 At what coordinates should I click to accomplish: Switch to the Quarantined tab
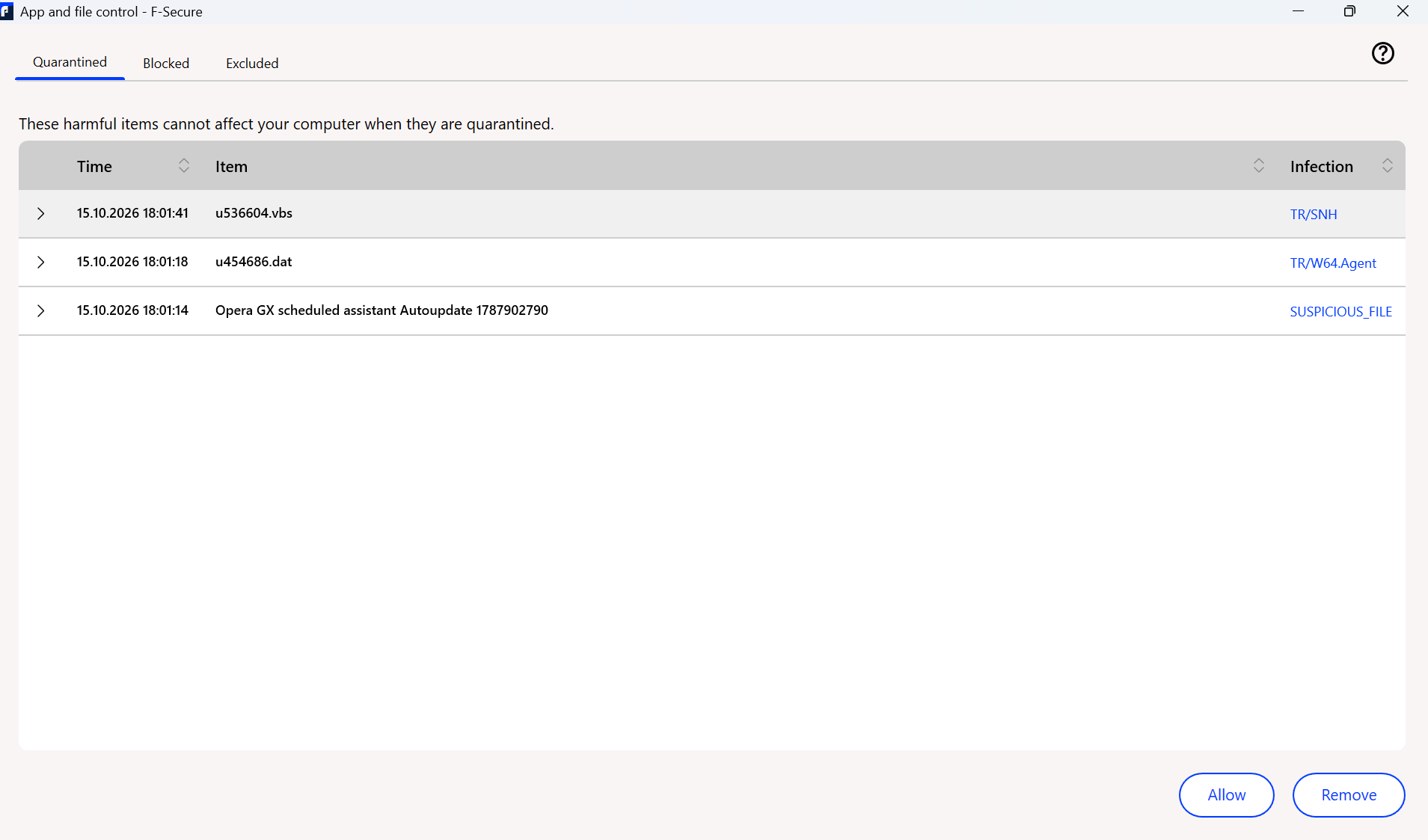tap(70, 62)
